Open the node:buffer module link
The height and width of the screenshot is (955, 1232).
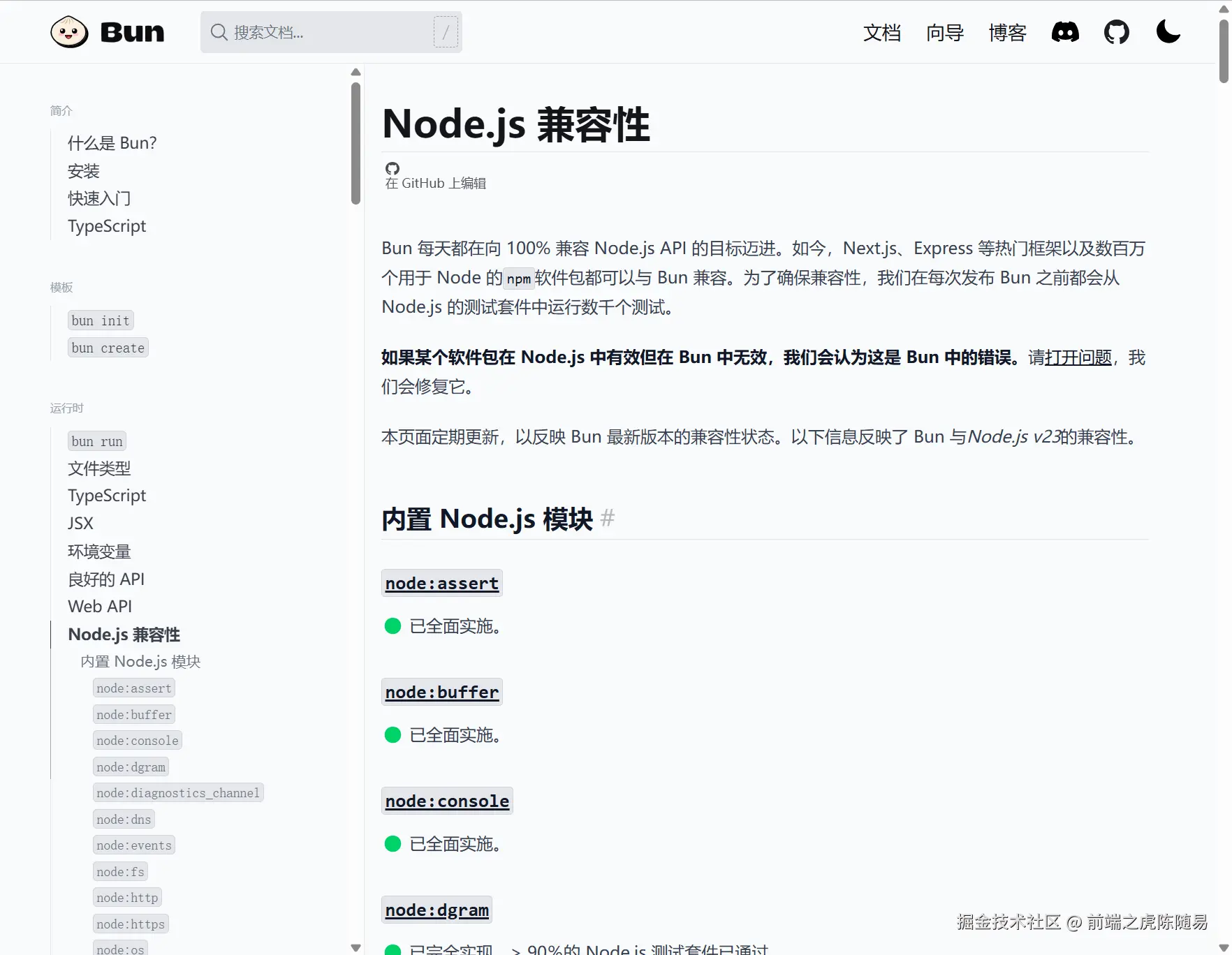[441, 692]
